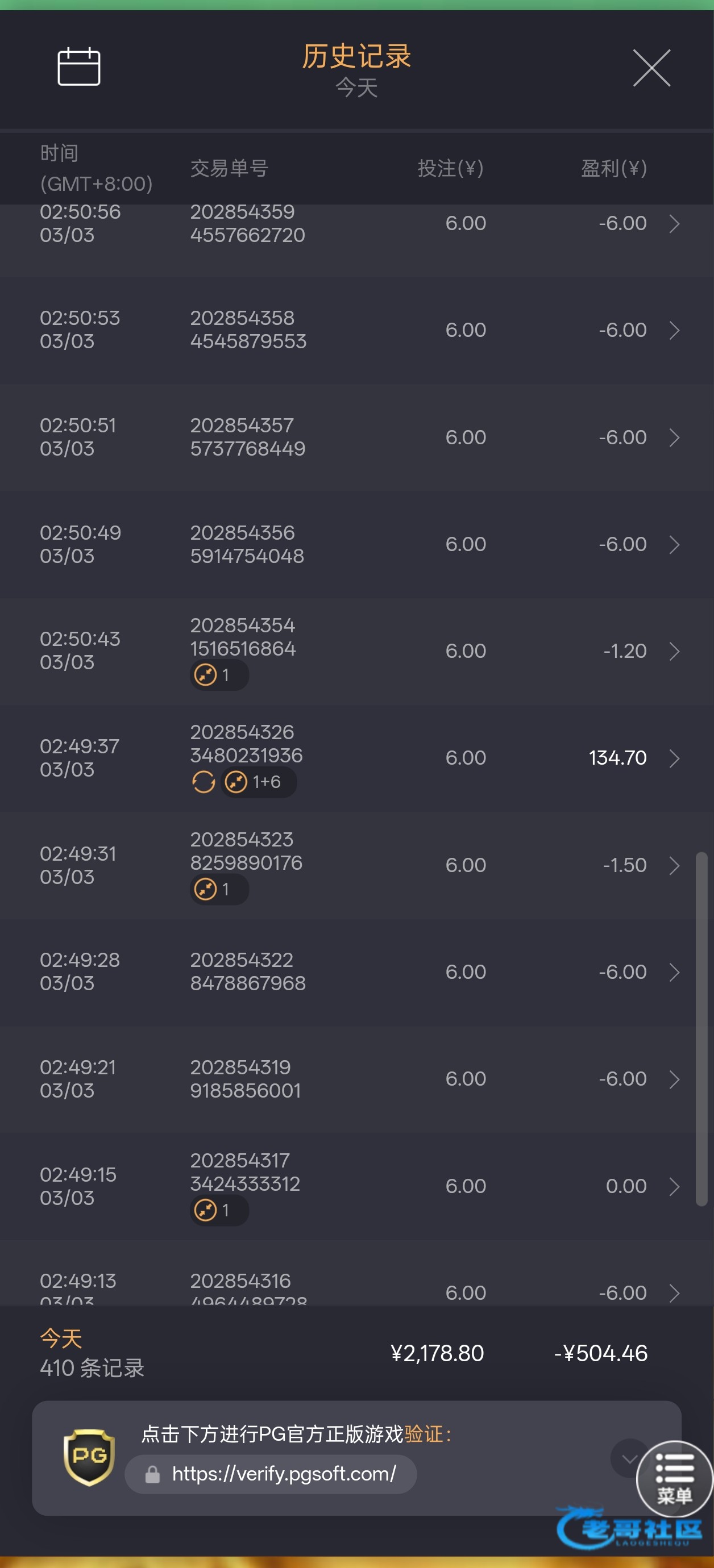Screen dimensions: 714x1568
Task: Open the verify.pgsoft.com link
Action: 284,1474
